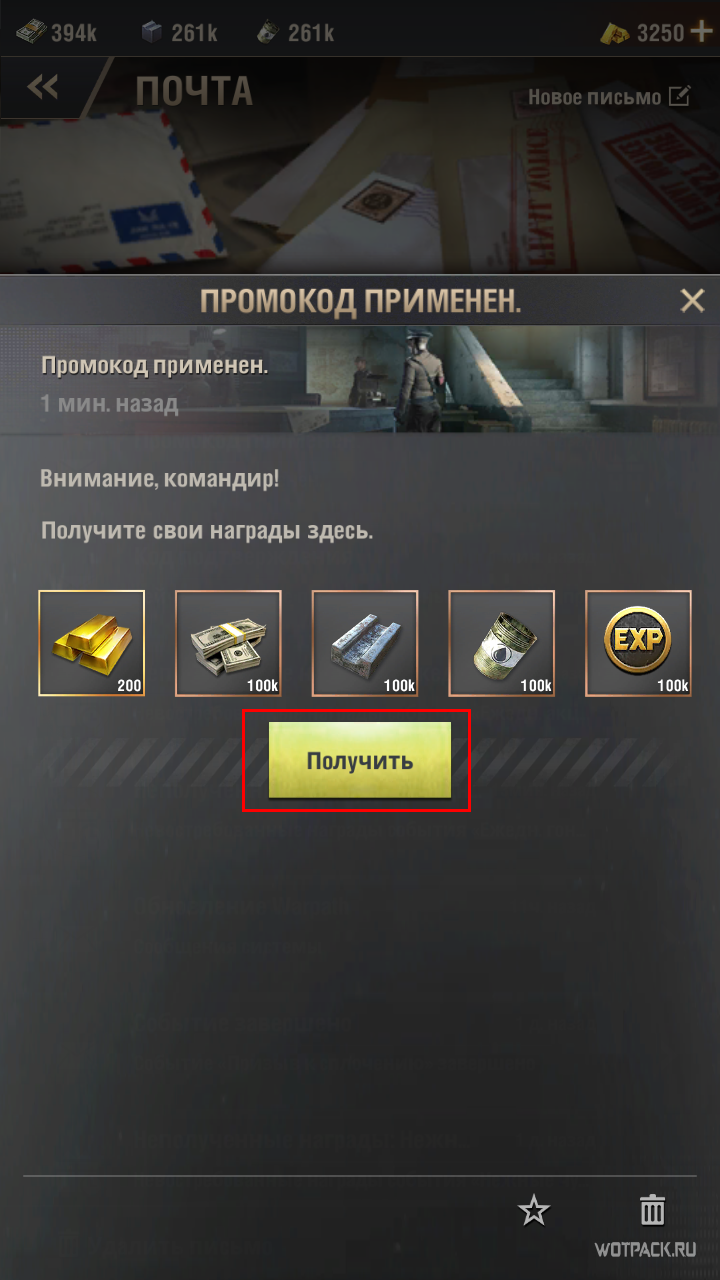Go back using the double-arrow icon
Screen dimensions: 720x1280
pos(43,89)
